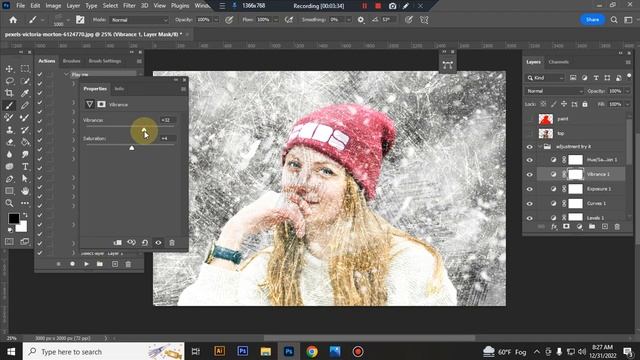Add layer style fx in Layers panel
Viewport: 640px width, 360px height.
point(554,227)
